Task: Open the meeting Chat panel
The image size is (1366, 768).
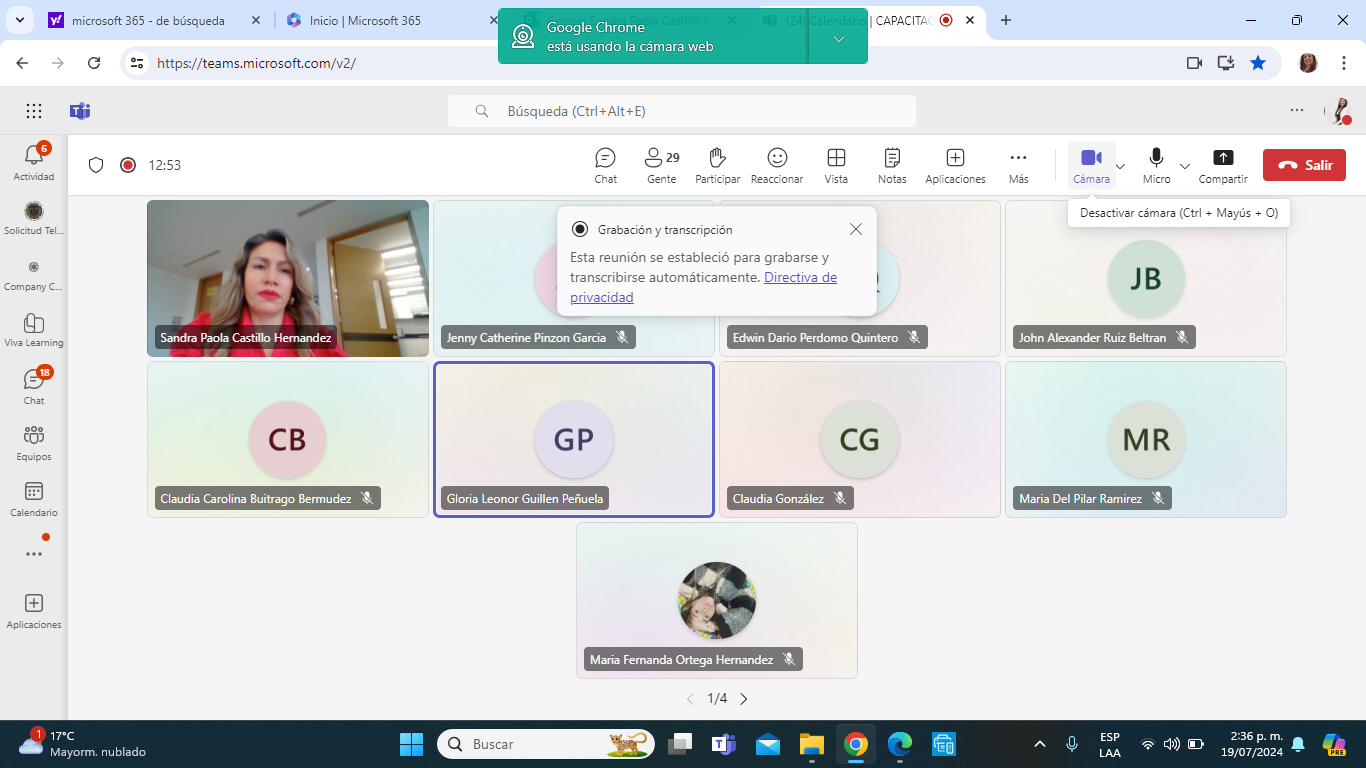Action: point(605,165)
